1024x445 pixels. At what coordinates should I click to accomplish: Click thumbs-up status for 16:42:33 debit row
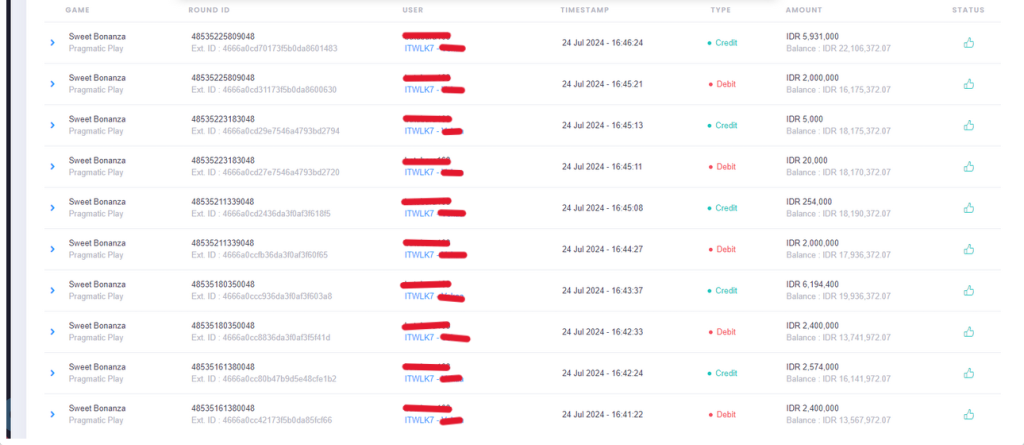point(968,331)
